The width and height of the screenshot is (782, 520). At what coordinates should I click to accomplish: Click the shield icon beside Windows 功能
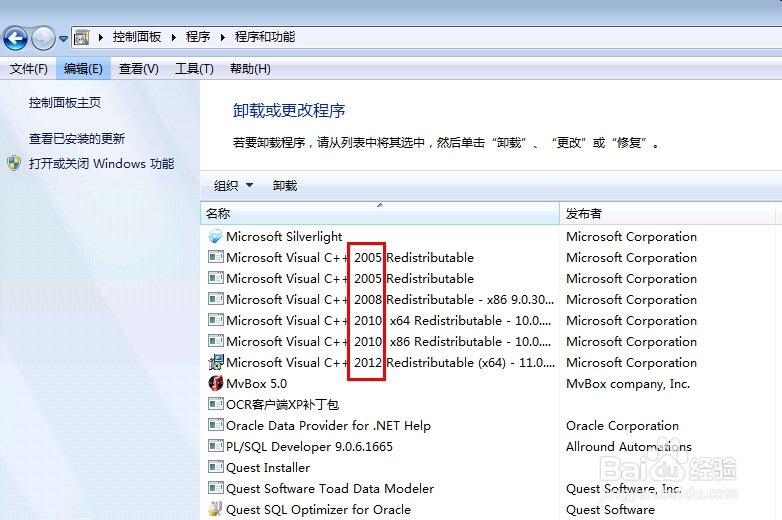pyautogui.click(x=14, y=163)
